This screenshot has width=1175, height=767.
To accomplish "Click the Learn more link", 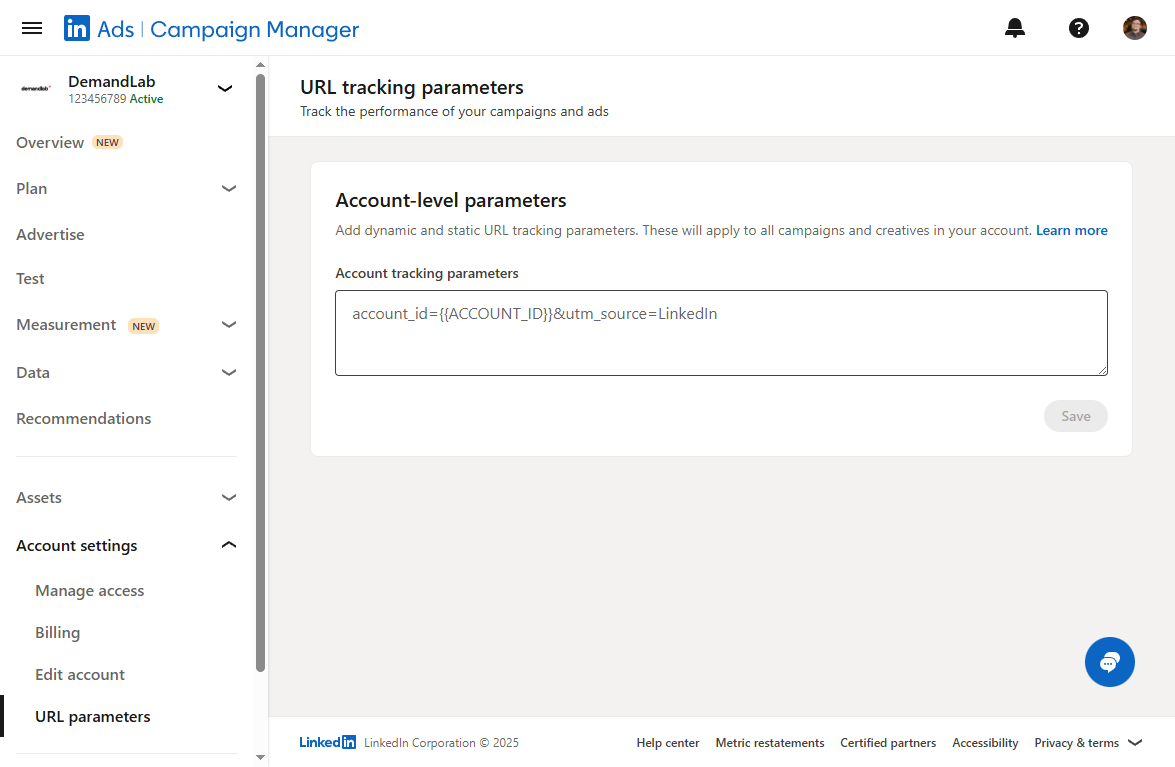I will click(x=1071, y=231).
